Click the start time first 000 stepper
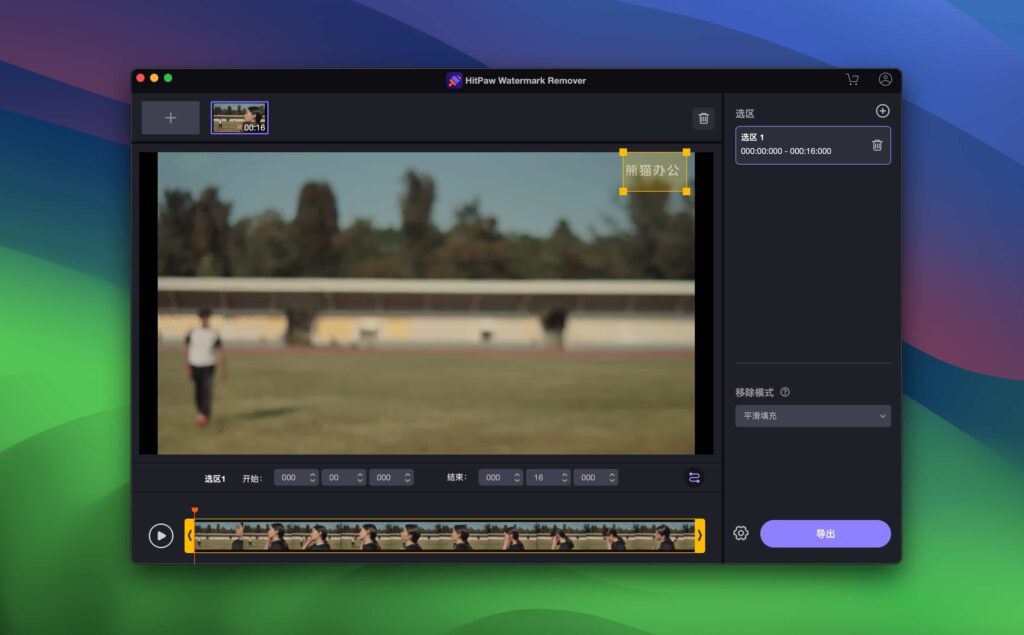 [296, 478]
